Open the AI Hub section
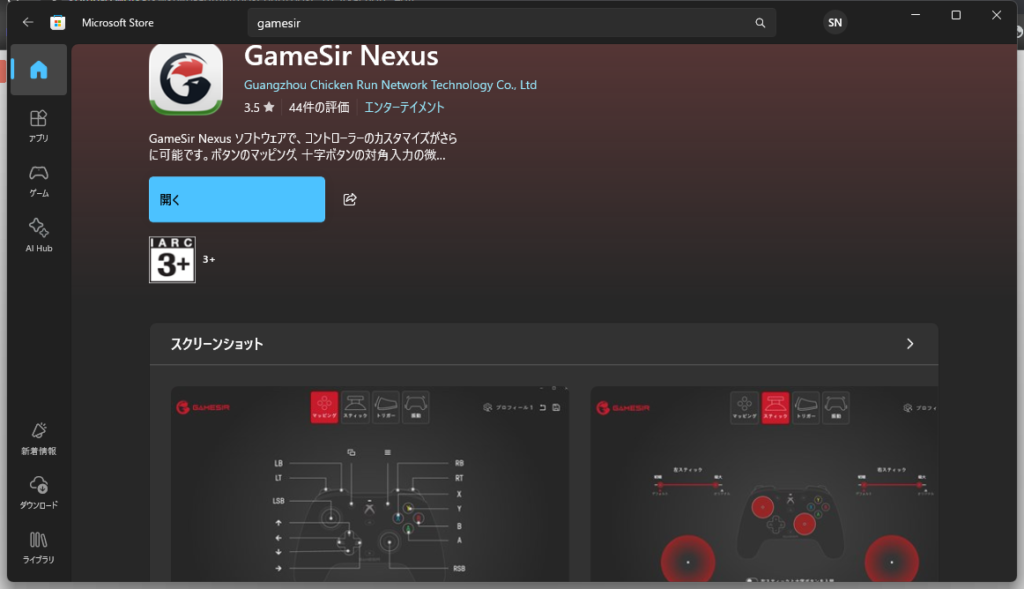 (39, 235)
